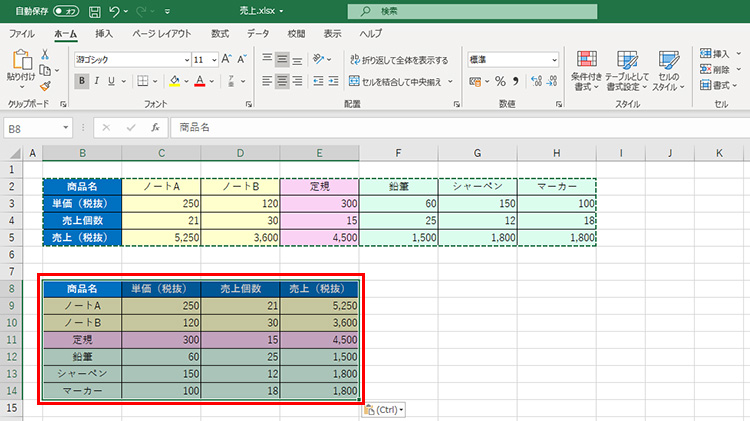Screen dimensions: 750x421
Task: Switch to the 挿入 (Insert) tab
Action: pyautogui.click(x=104, y=33)
